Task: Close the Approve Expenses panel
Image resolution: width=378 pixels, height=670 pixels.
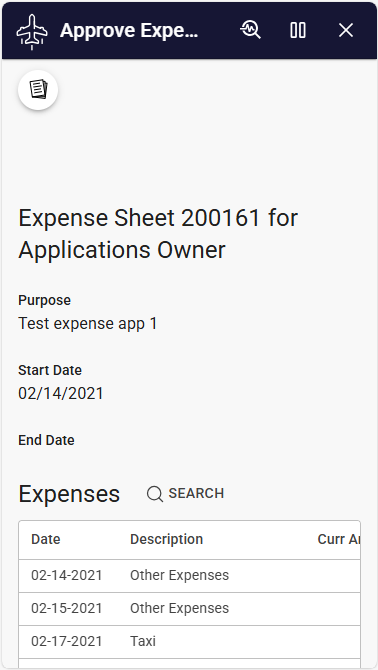Action: point(346,30)
